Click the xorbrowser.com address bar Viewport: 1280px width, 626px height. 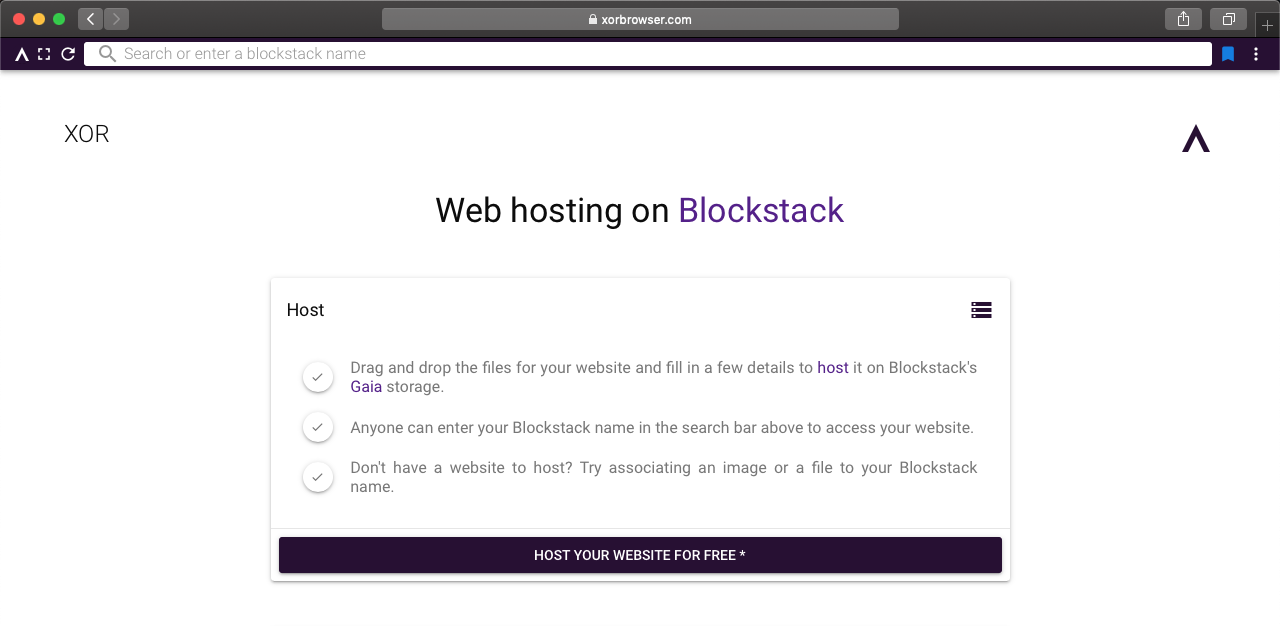[x=640, y=19]
